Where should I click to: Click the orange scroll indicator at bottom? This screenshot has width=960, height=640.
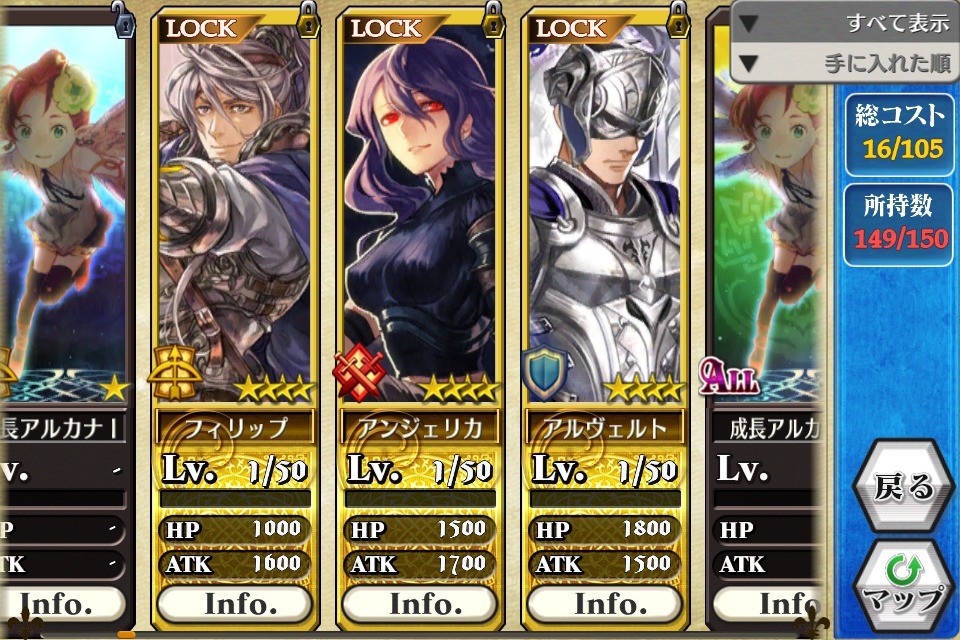(126, 634)
